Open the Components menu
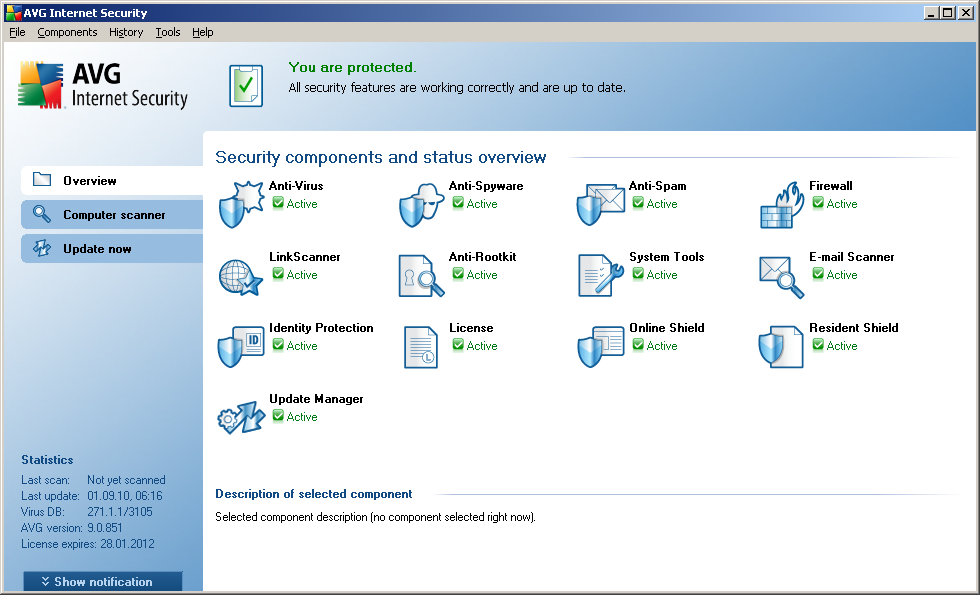 pos(67,32)
